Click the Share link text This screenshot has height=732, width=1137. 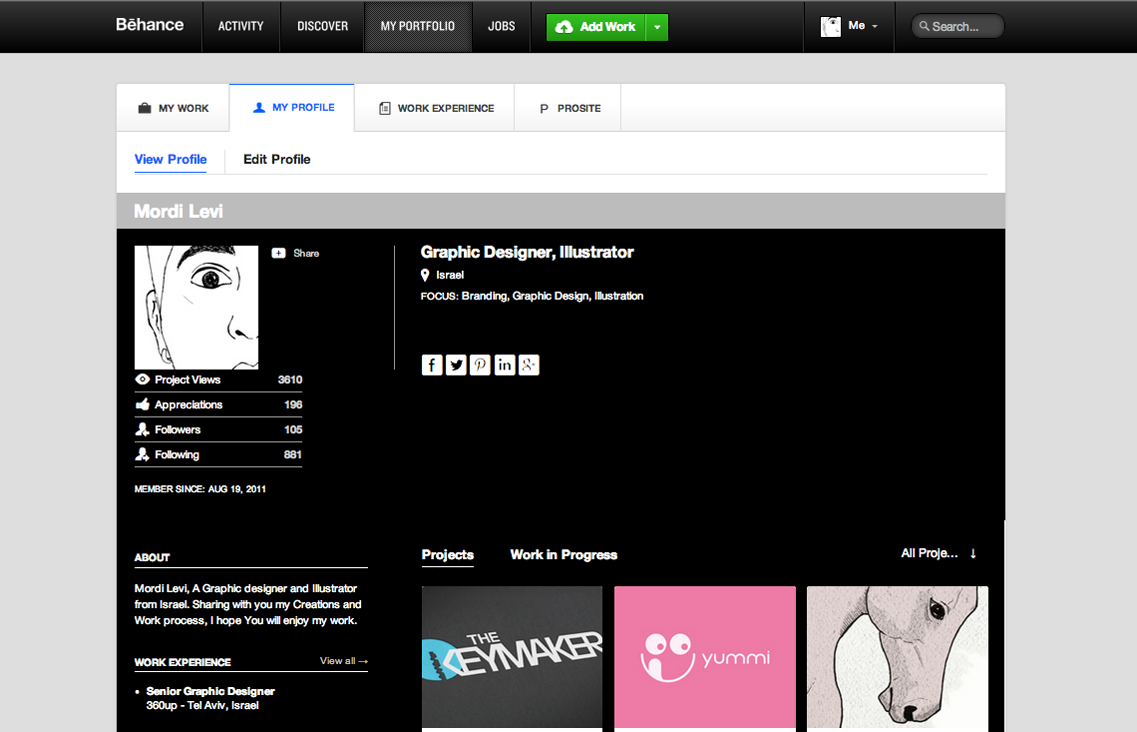[x=306, y=253]
